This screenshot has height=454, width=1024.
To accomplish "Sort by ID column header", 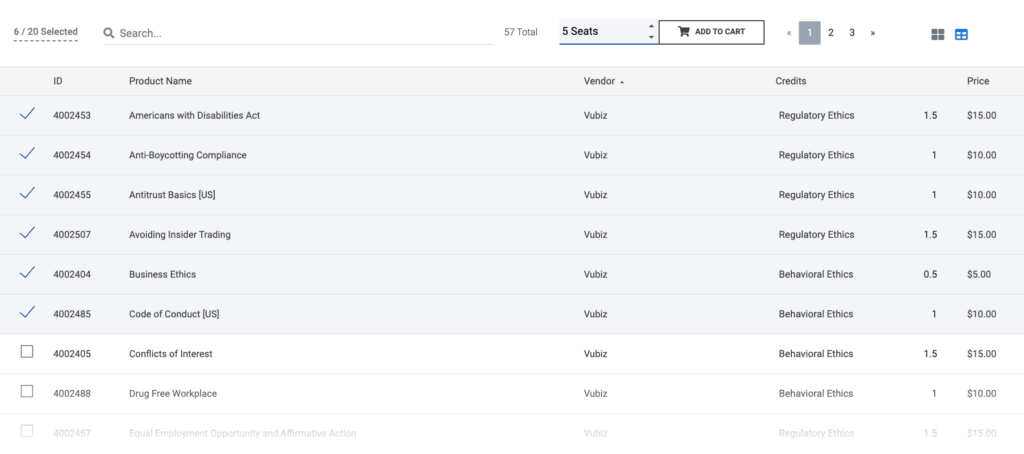I will (58, 81).
